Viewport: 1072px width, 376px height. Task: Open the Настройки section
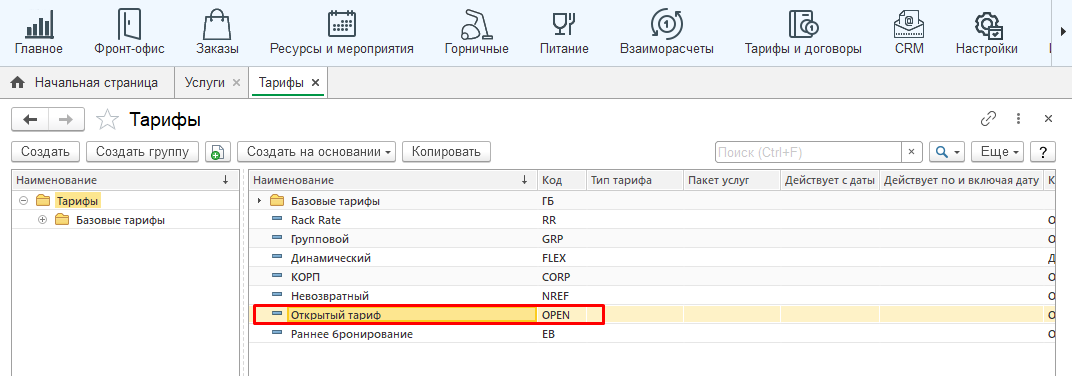(987, 33)
